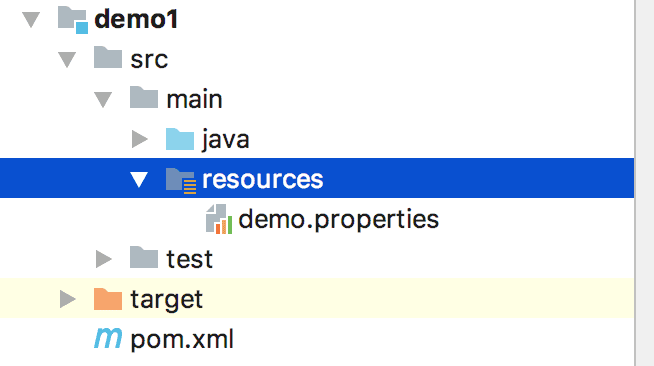Expand the target folder arrow
This screenshot has width=654, height=366.
[68, 299]
